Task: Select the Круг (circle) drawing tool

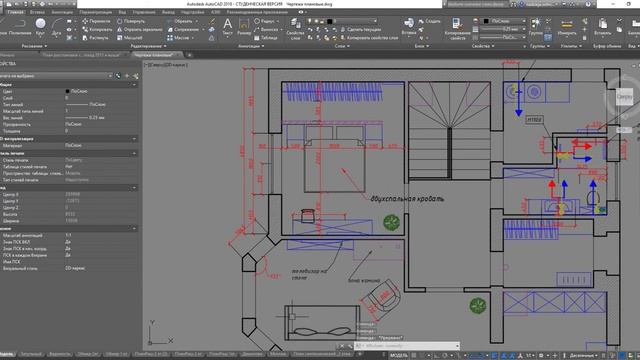Action: point(40,27)
